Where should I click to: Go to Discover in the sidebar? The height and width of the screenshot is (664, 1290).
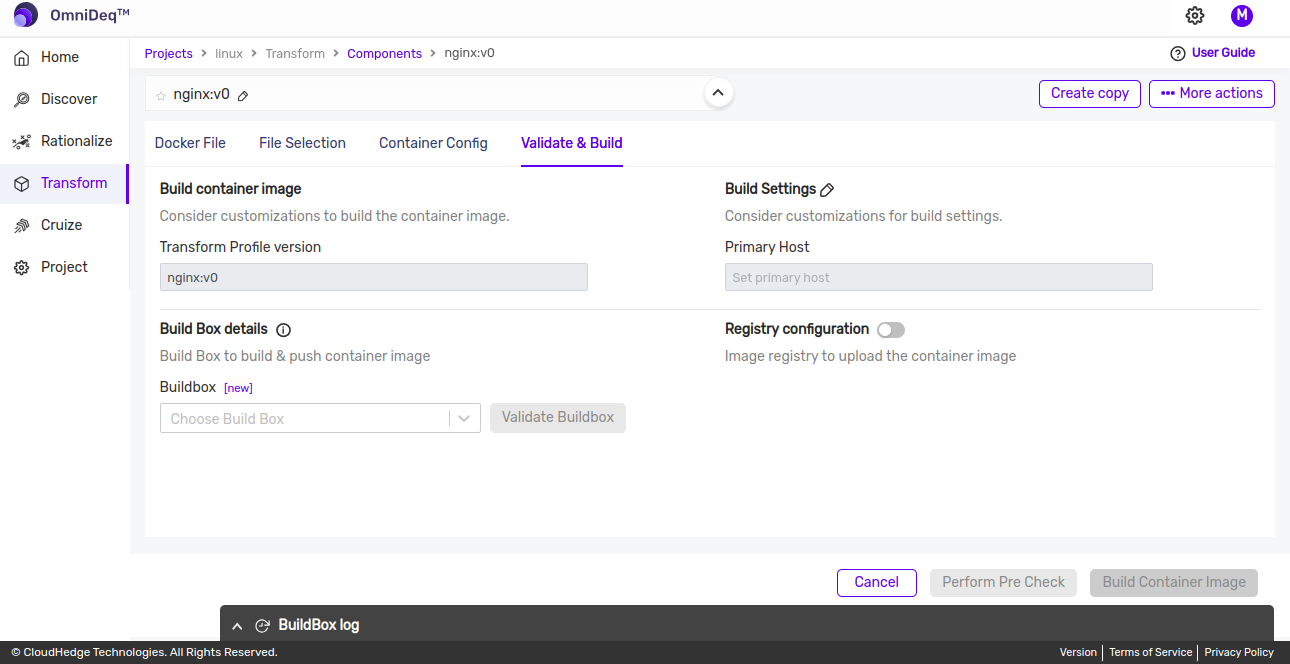(x=69, y=99)
